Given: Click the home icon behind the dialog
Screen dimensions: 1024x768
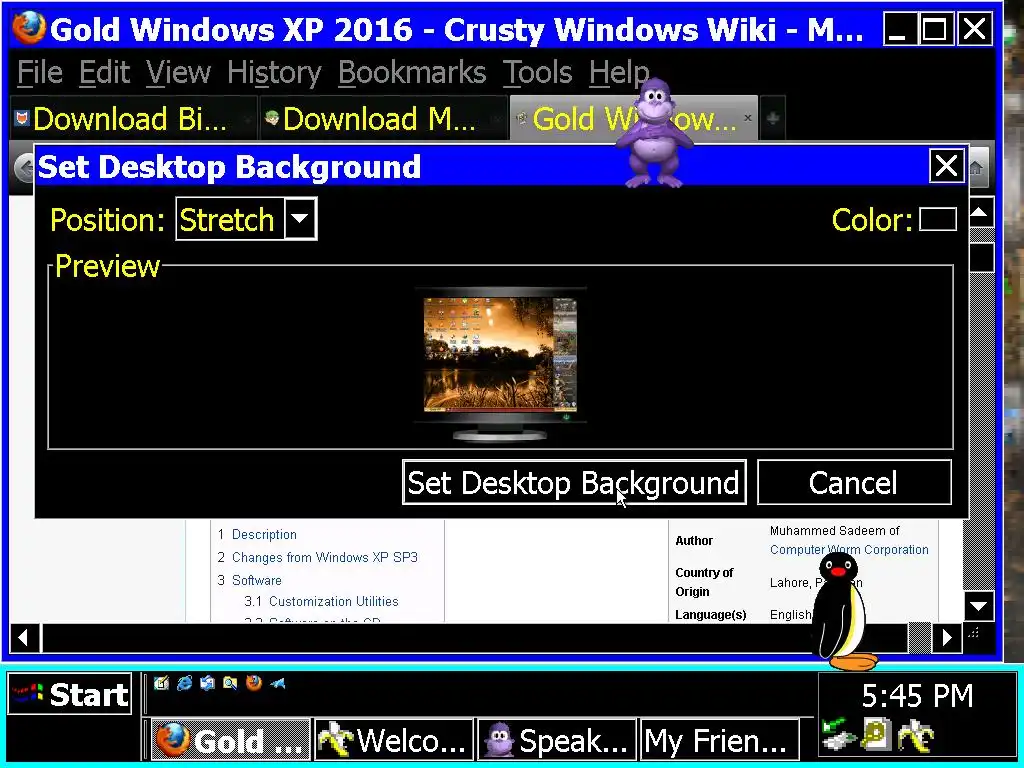Looking at the screenshot, I should pos(976,168).
